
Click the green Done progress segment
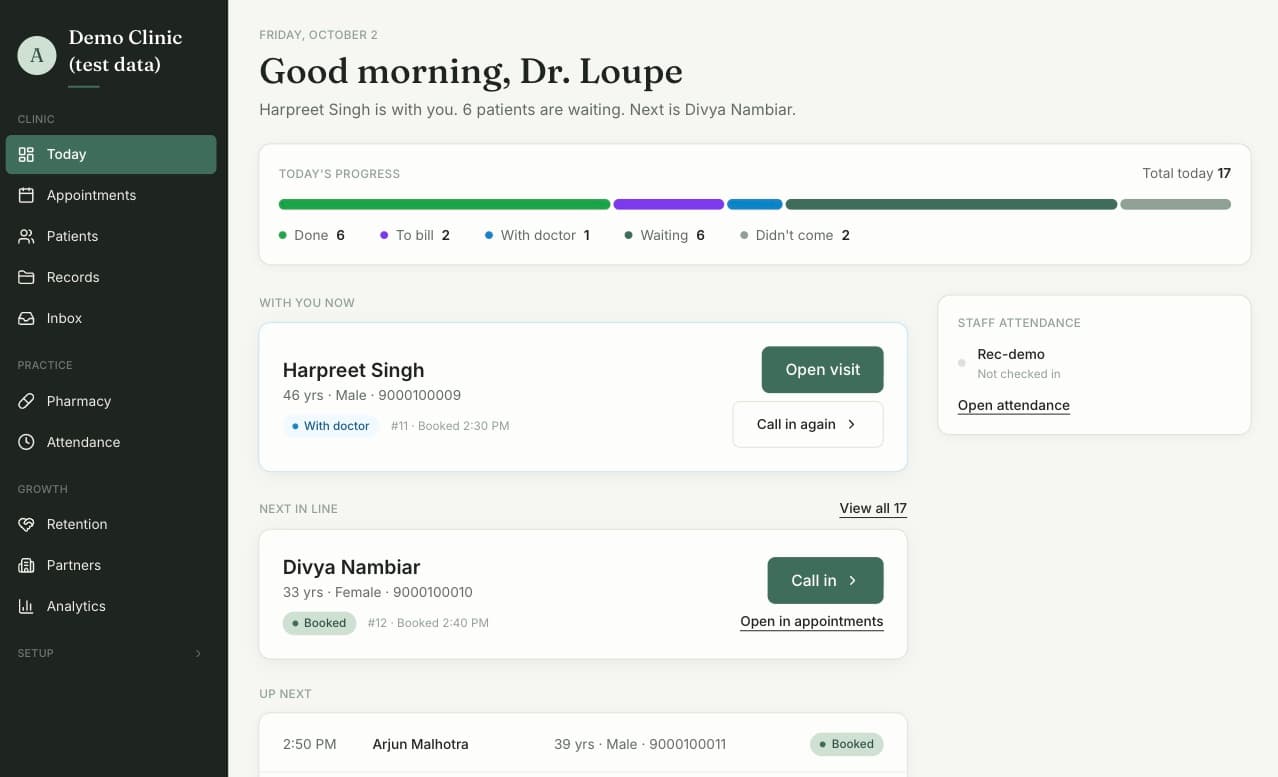coord(444,204)
